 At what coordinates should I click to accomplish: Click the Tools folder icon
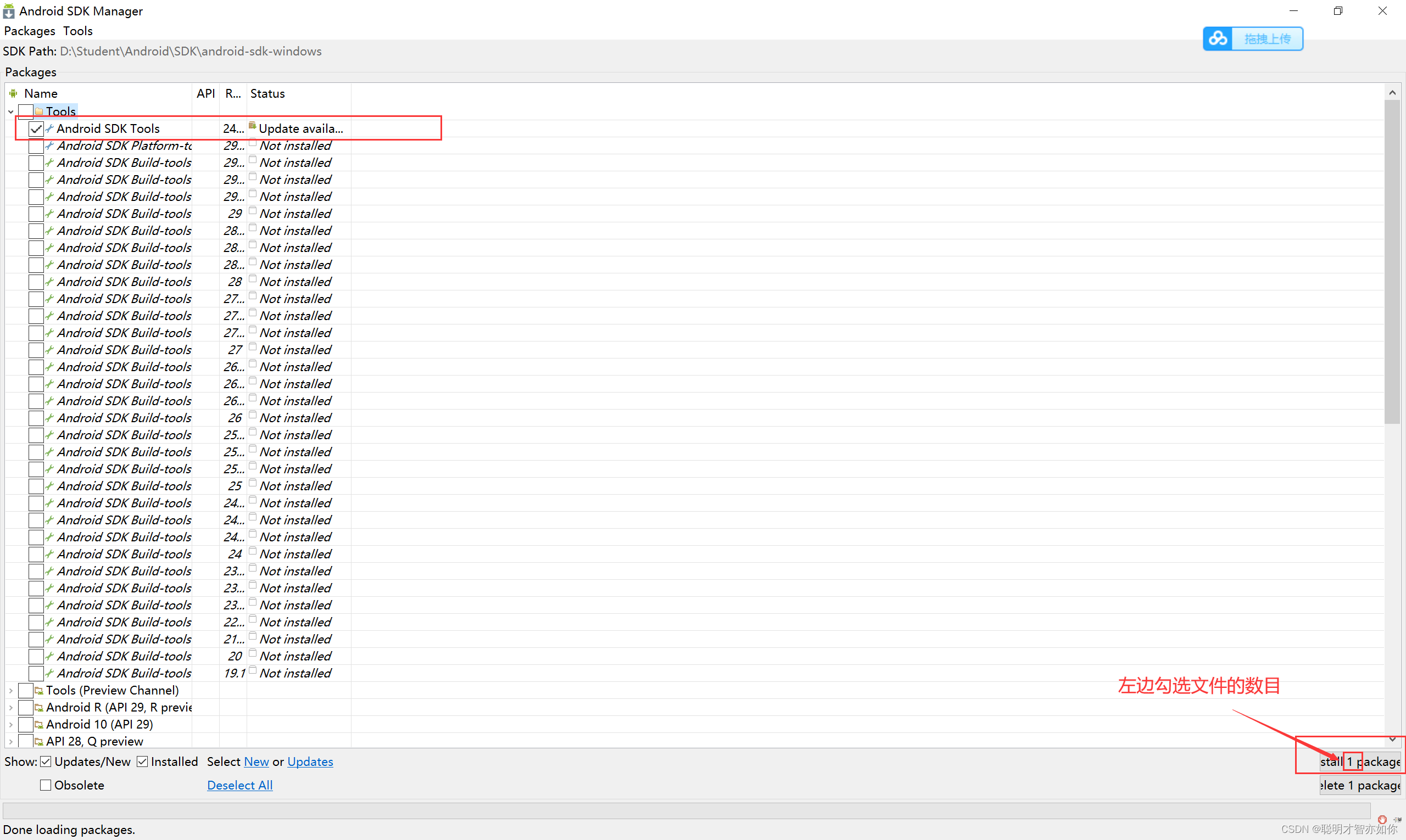click(x=39, y=111)
